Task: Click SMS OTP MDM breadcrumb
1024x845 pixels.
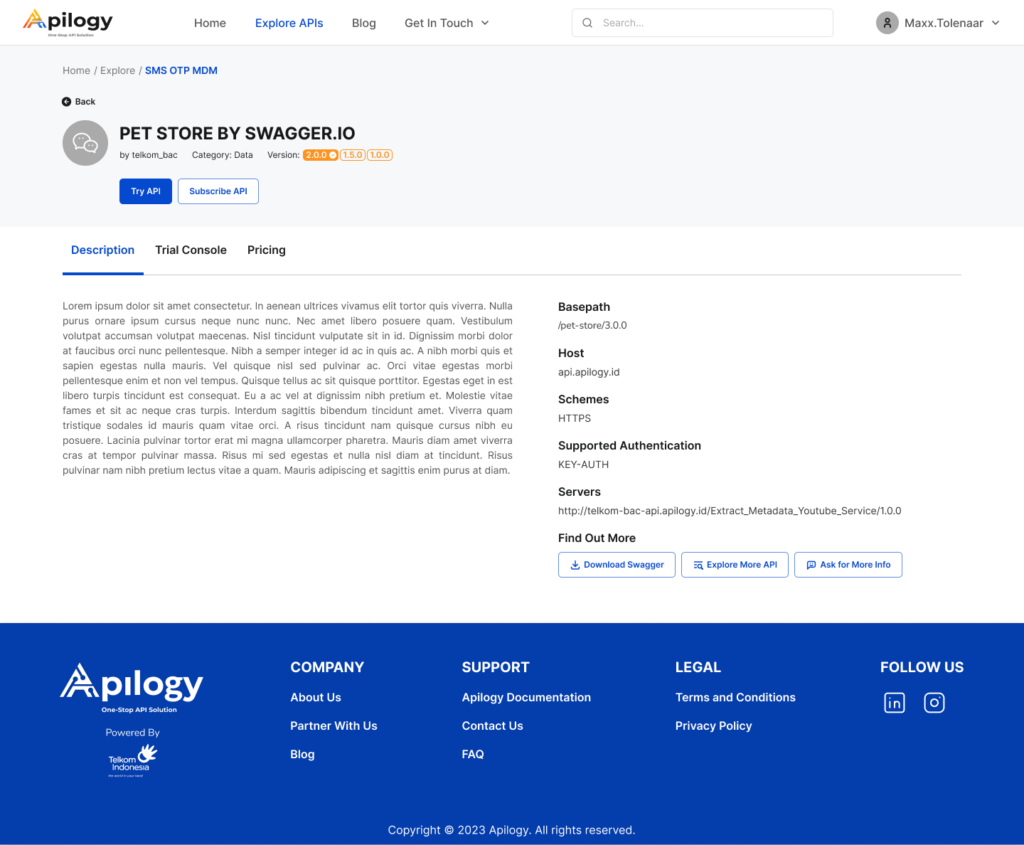Action: coord(181,71)
